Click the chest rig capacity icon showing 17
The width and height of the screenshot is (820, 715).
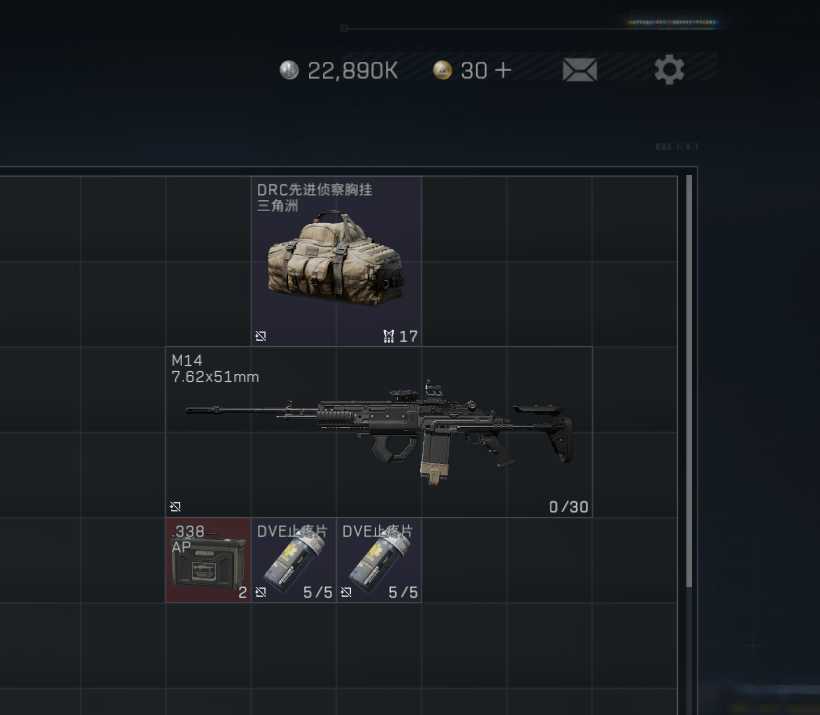(389, 336)
